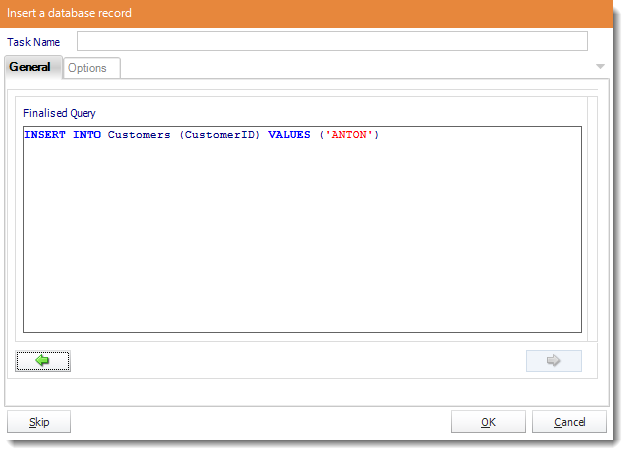This screenshot has height=455, width=628.
Task: Click the Customers table name in query
Action: tap(139, 135)
